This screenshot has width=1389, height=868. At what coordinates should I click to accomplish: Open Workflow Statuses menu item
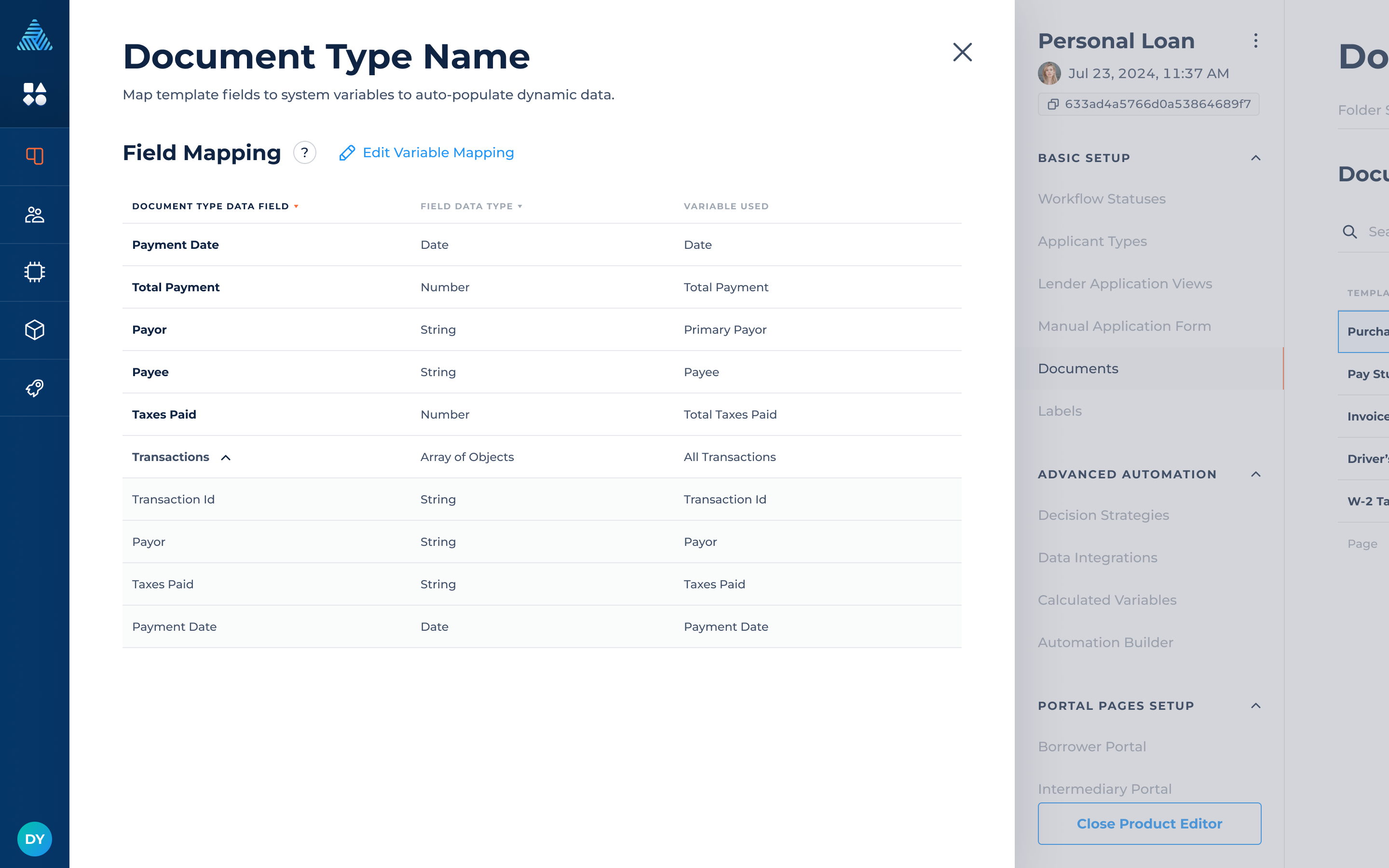coord(1102,199)
